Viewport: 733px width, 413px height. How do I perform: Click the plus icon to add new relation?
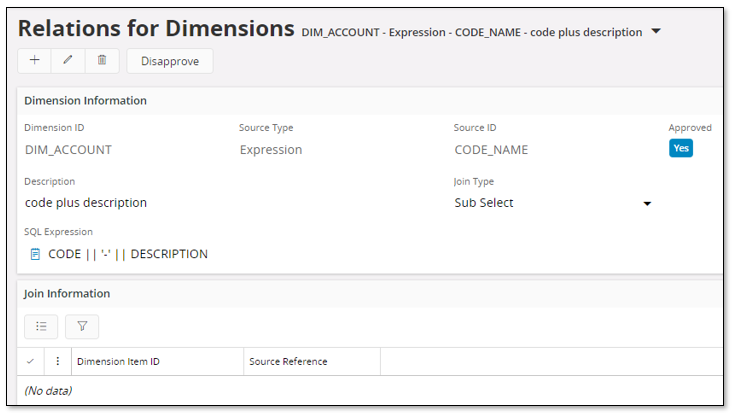[35, 61]
